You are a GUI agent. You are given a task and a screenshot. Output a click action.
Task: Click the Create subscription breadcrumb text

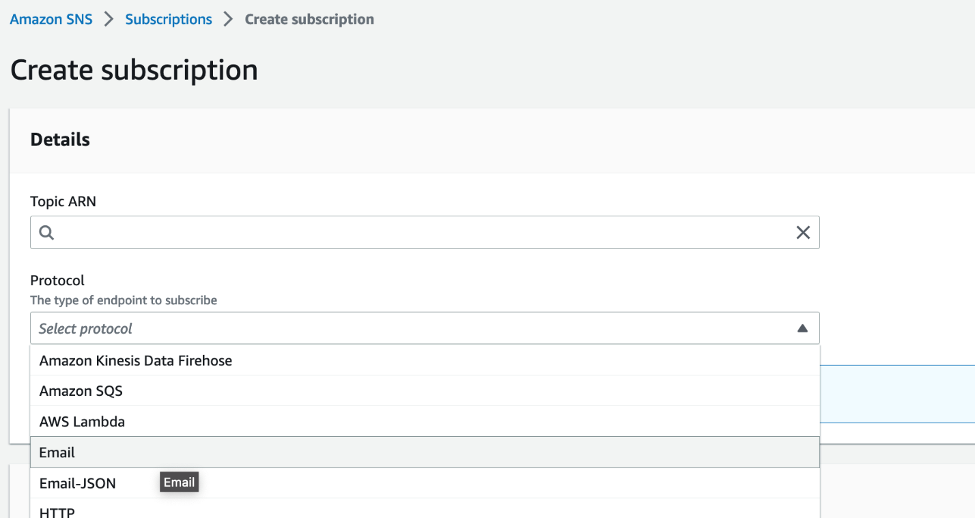click(309, 19)
